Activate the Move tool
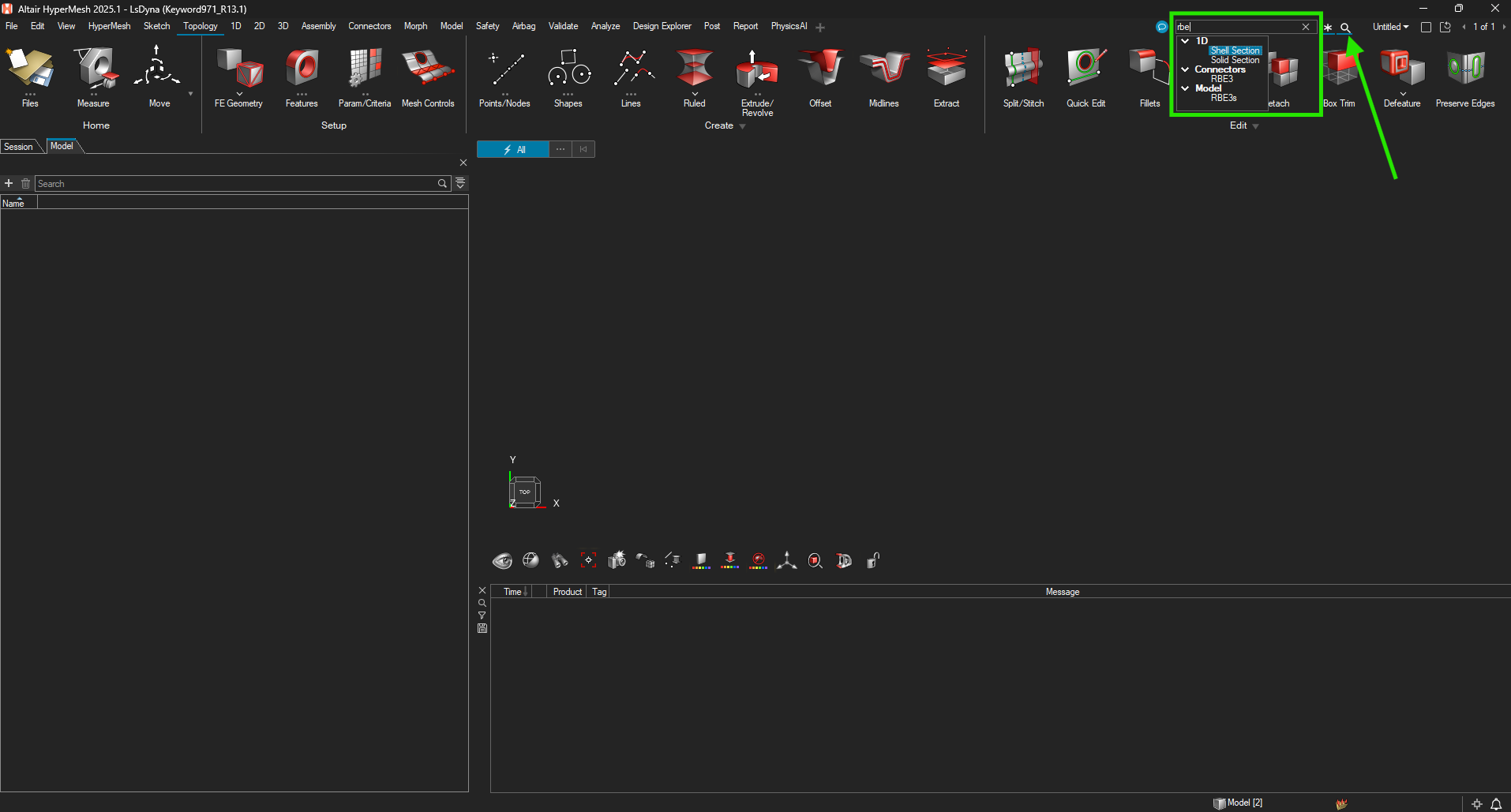 (x=158, y=77)
